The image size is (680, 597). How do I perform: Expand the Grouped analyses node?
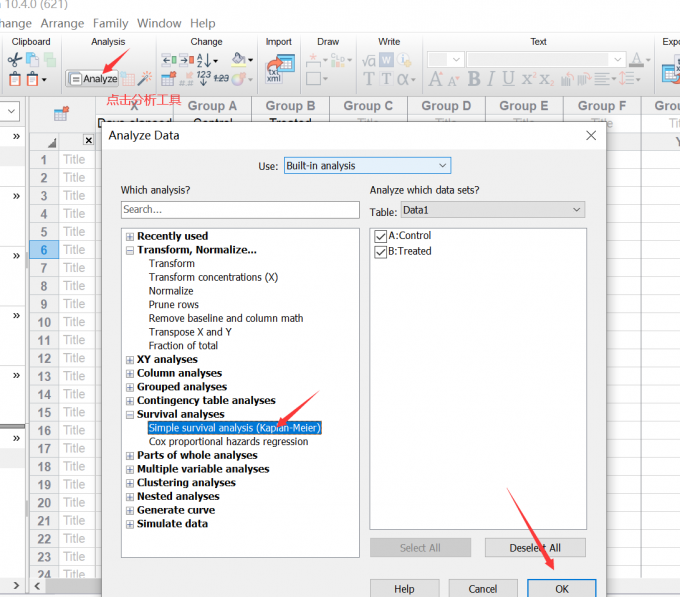(x=130, y=387)
